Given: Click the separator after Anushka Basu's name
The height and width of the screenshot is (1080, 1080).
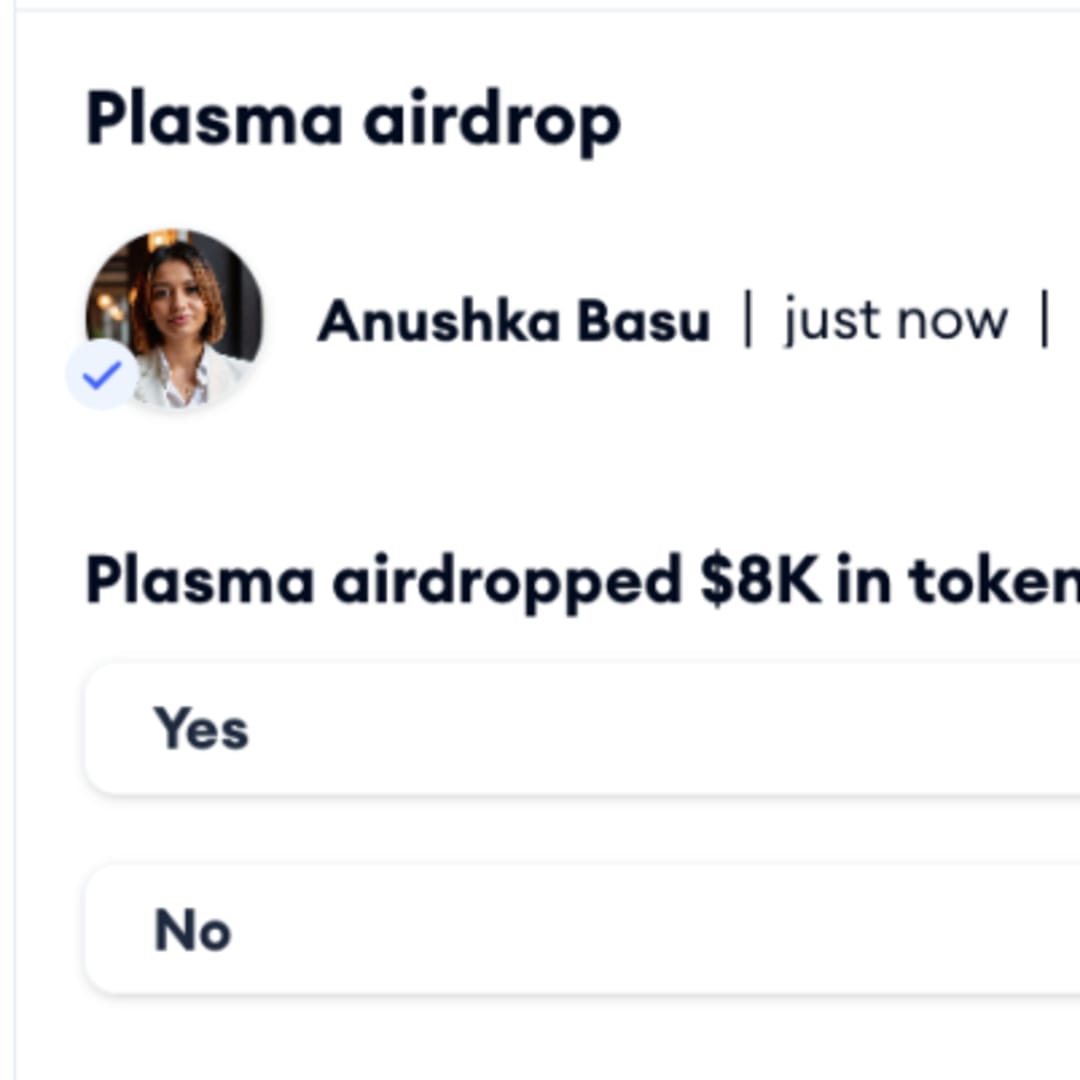Looking at the screenshot, I should pyautogui.click(x=748, y=320).
